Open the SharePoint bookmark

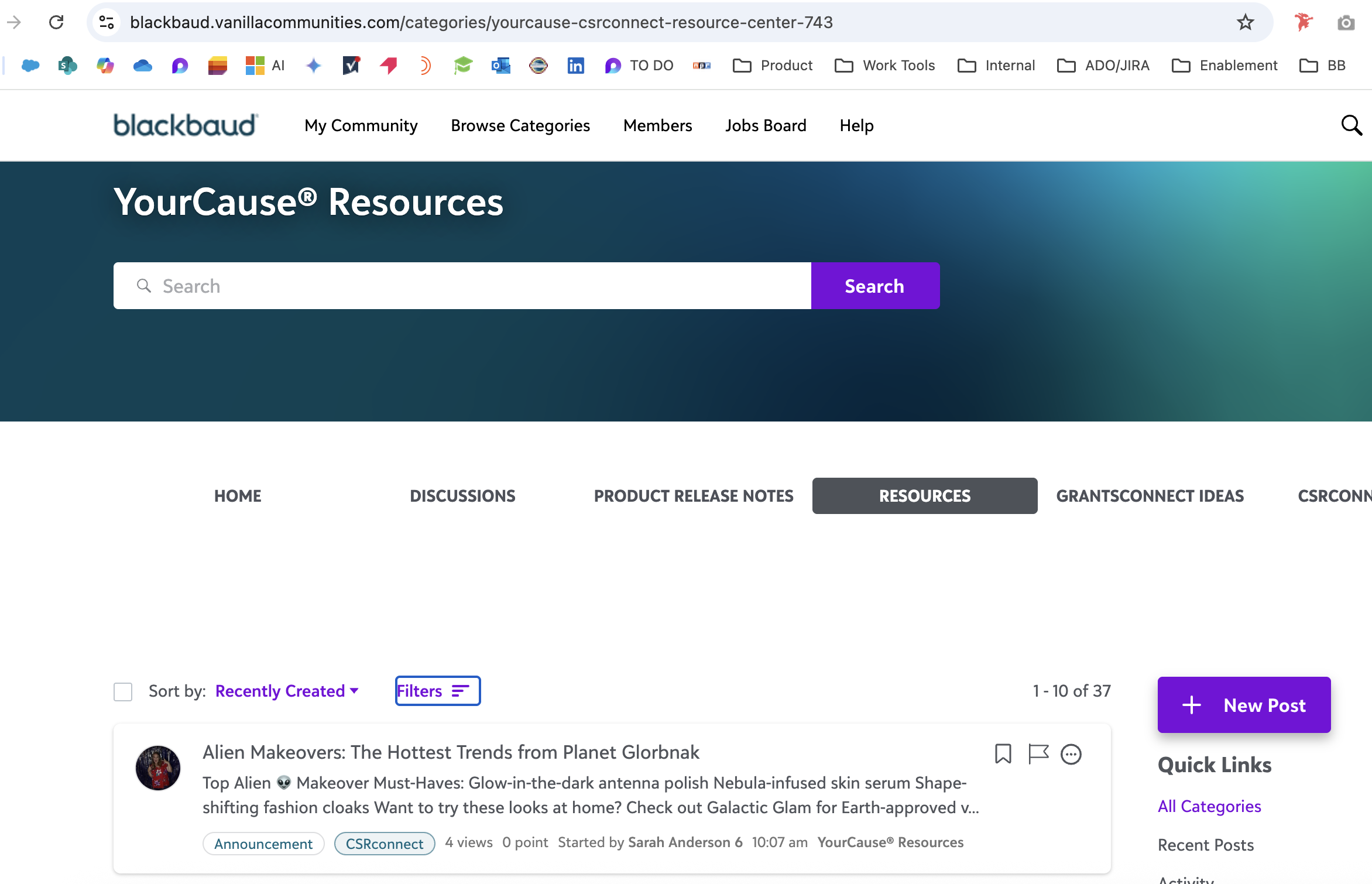(x=68, y=66)
